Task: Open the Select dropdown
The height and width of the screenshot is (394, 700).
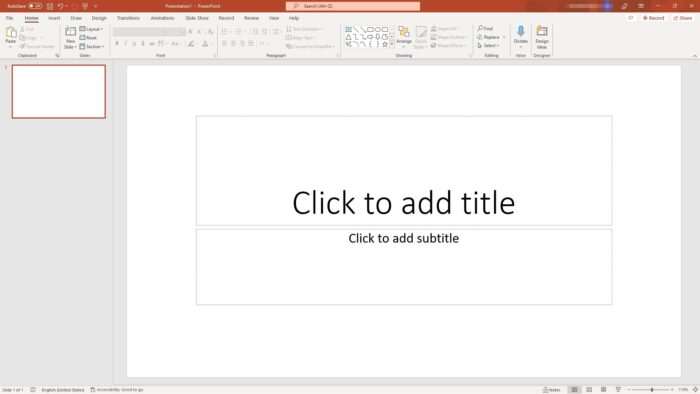Action: 488,46
